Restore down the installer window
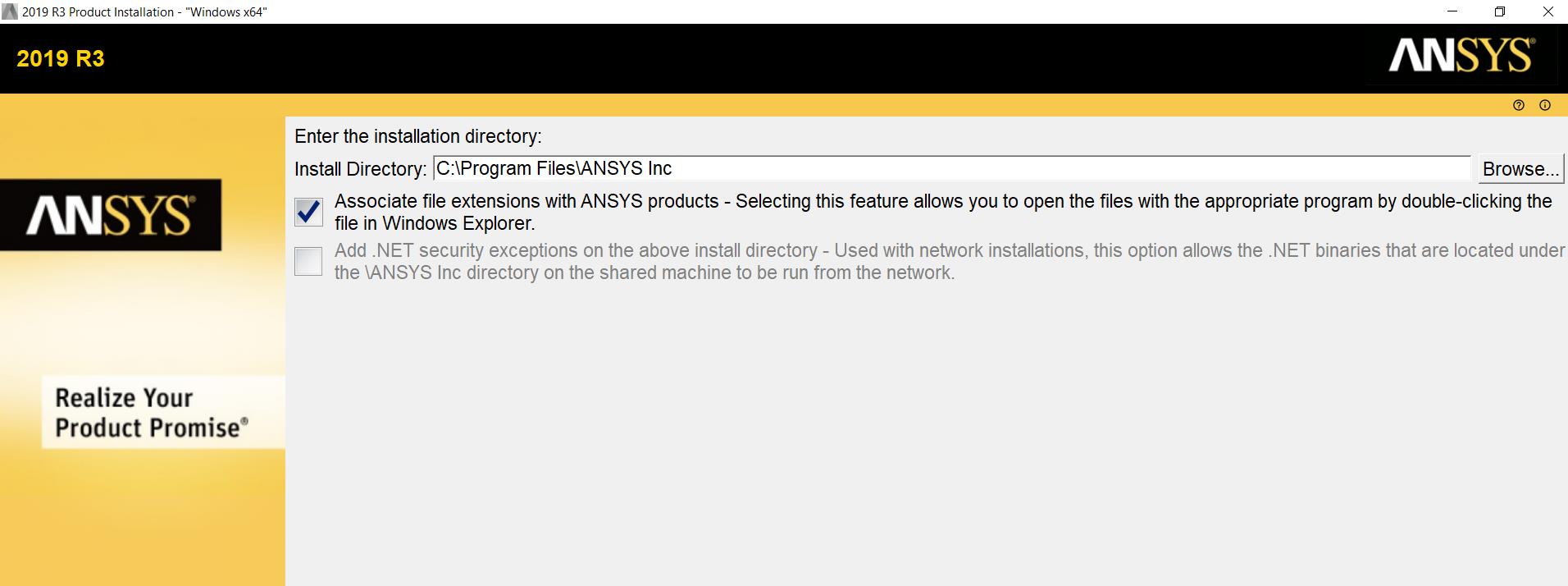 click(1500, 11)
